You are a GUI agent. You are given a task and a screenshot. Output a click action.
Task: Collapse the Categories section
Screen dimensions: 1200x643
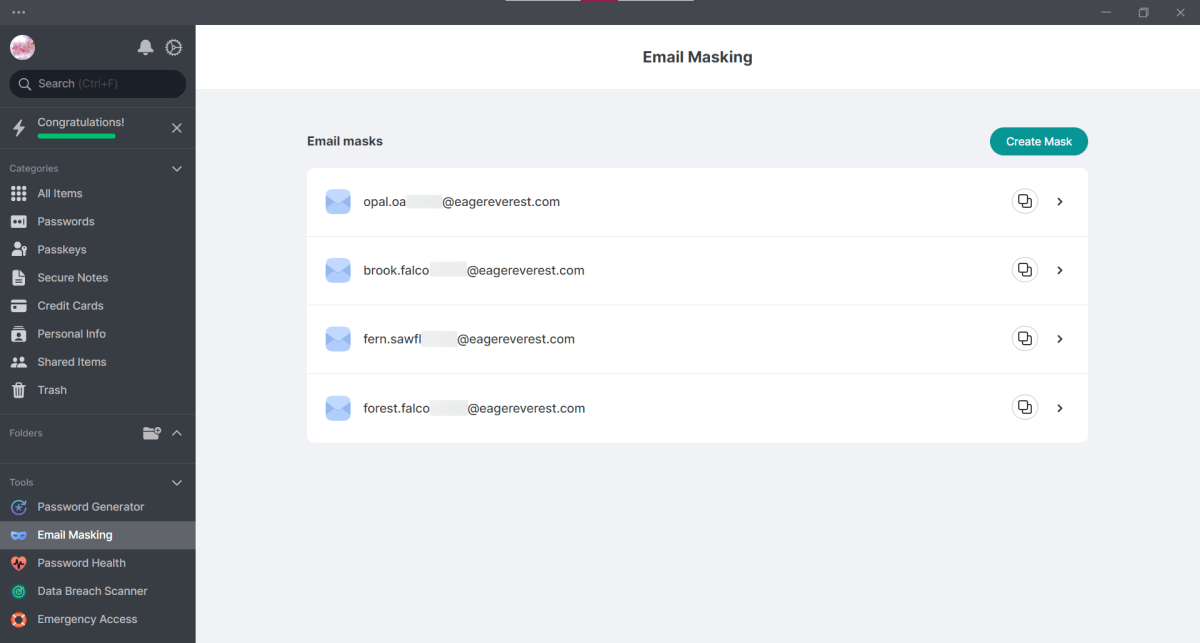[x=177, y=169]
